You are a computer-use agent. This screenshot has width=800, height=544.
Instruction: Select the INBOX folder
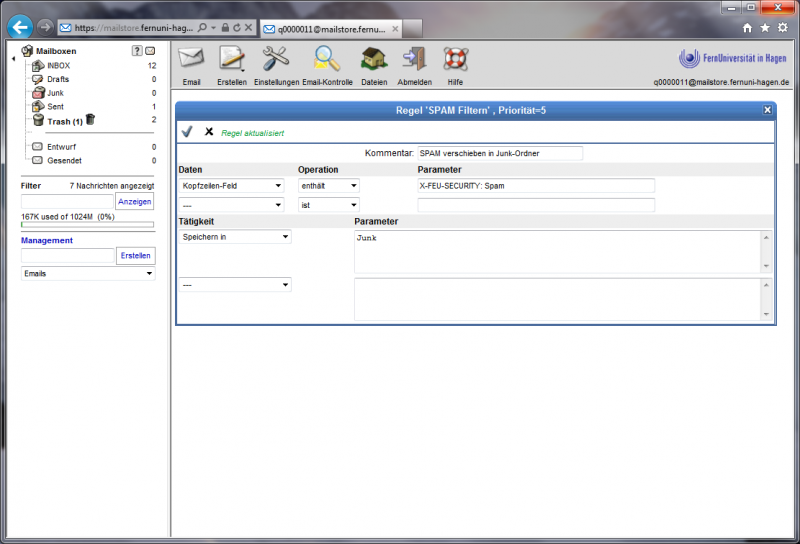tap(58, 65)
